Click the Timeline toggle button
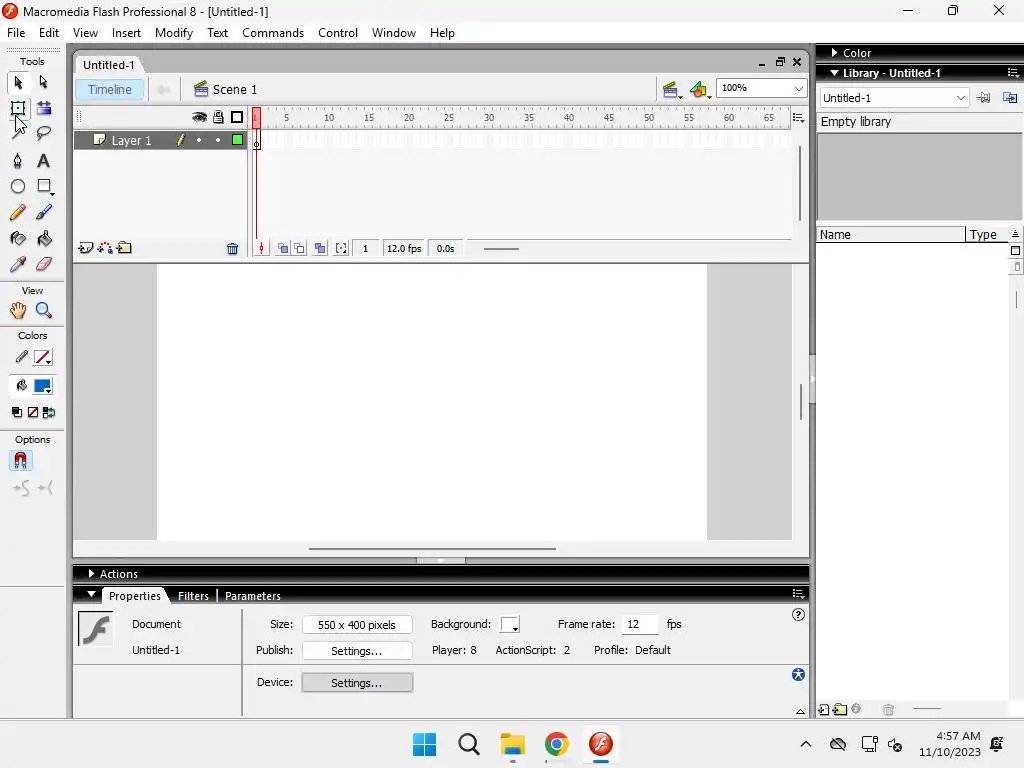 [x=110, y=89]
